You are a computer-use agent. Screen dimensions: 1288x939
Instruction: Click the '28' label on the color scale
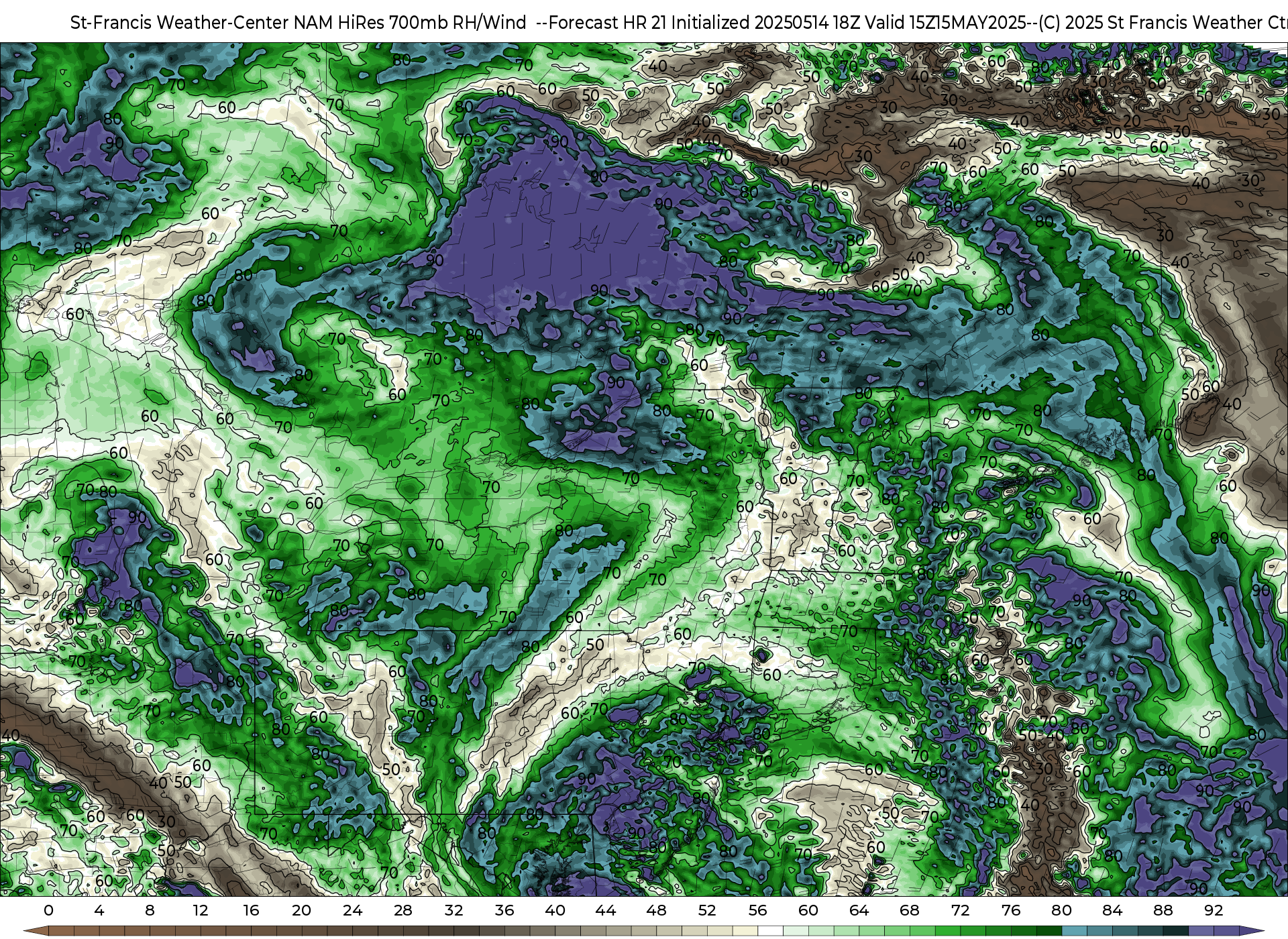pos(403,910)
